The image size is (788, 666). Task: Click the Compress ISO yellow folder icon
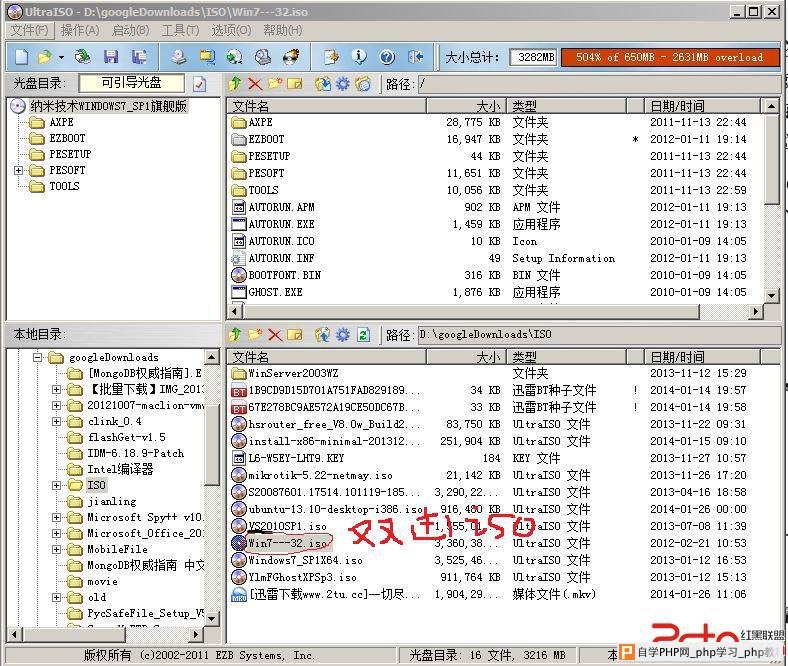(x=207, y=57)
